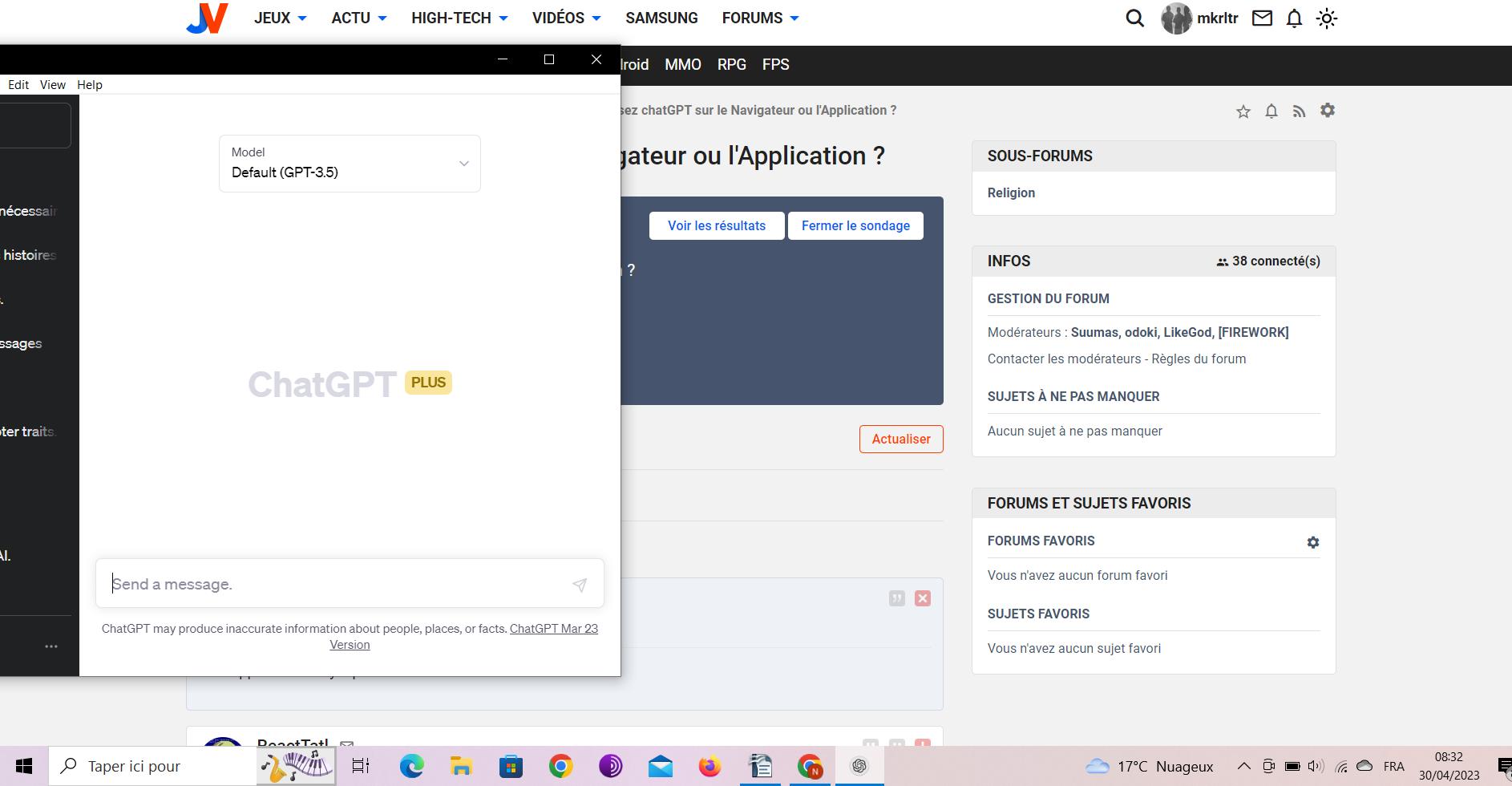Click the Actualiser button
1512x786 pixels.
pos(901,440)
